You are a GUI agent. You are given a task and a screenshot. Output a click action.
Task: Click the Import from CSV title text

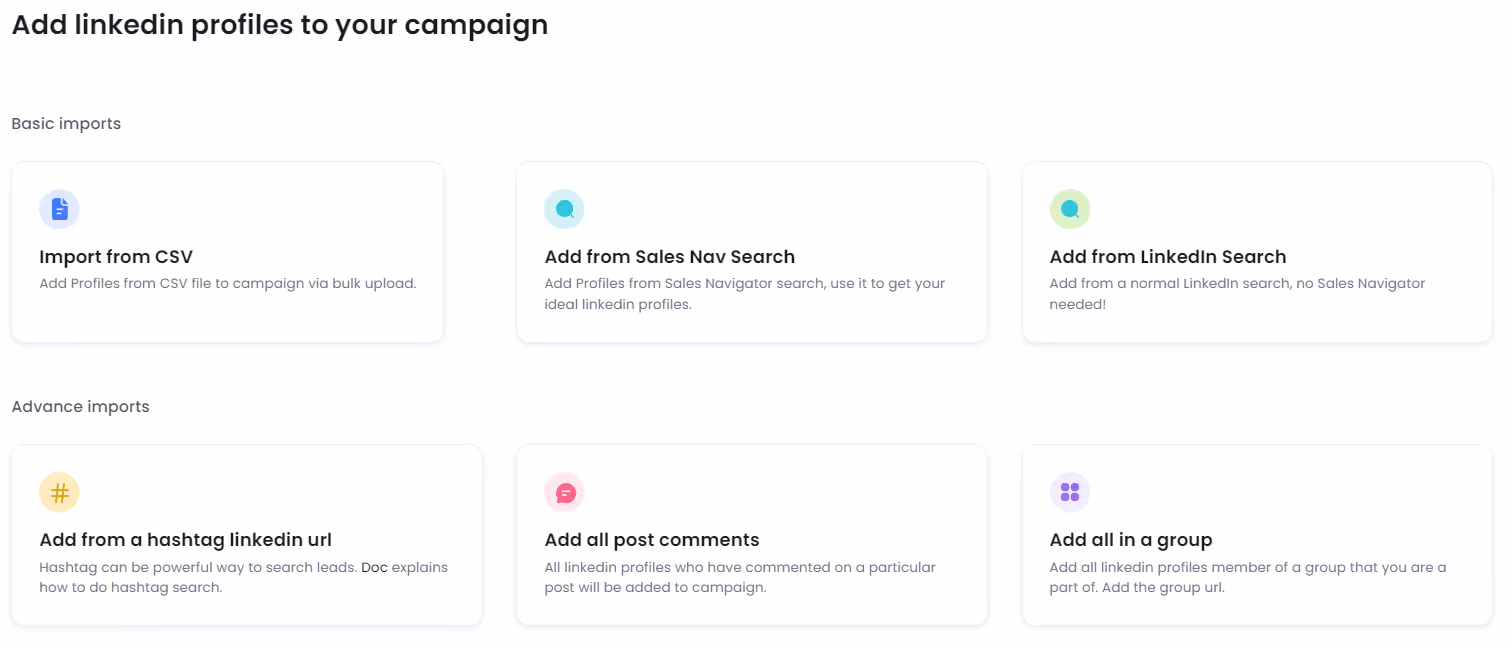pos(115,256)
